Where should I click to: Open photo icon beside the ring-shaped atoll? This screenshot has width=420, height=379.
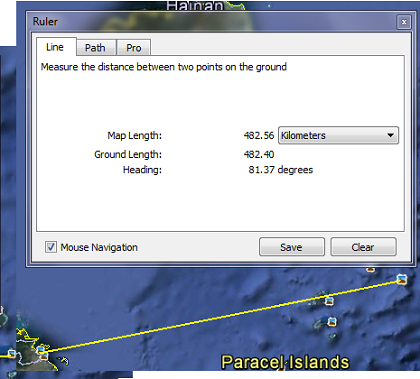pyautogui.click(x=332, y=322)
